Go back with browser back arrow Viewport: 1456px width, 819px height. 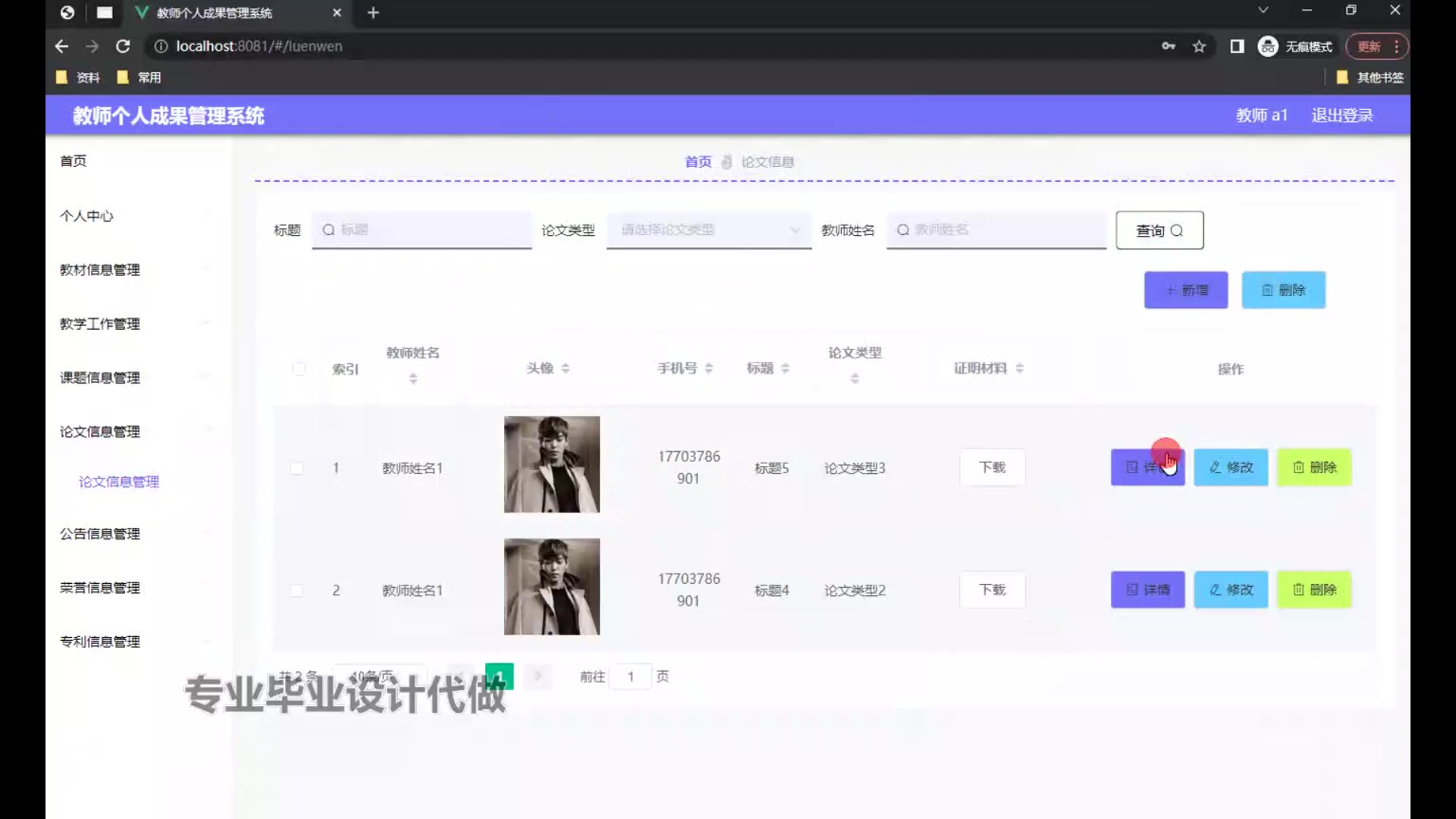click(x=61, y=46)
